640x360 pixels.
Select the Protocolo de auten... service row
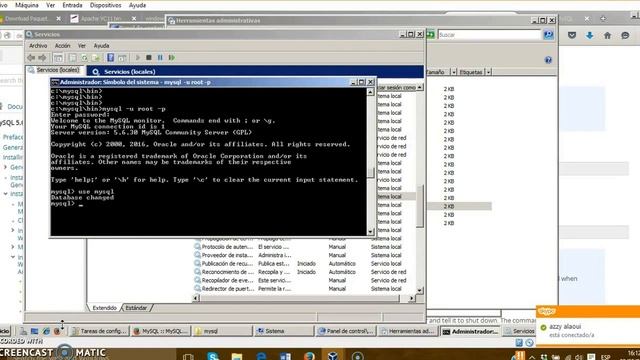pos(304,247)
